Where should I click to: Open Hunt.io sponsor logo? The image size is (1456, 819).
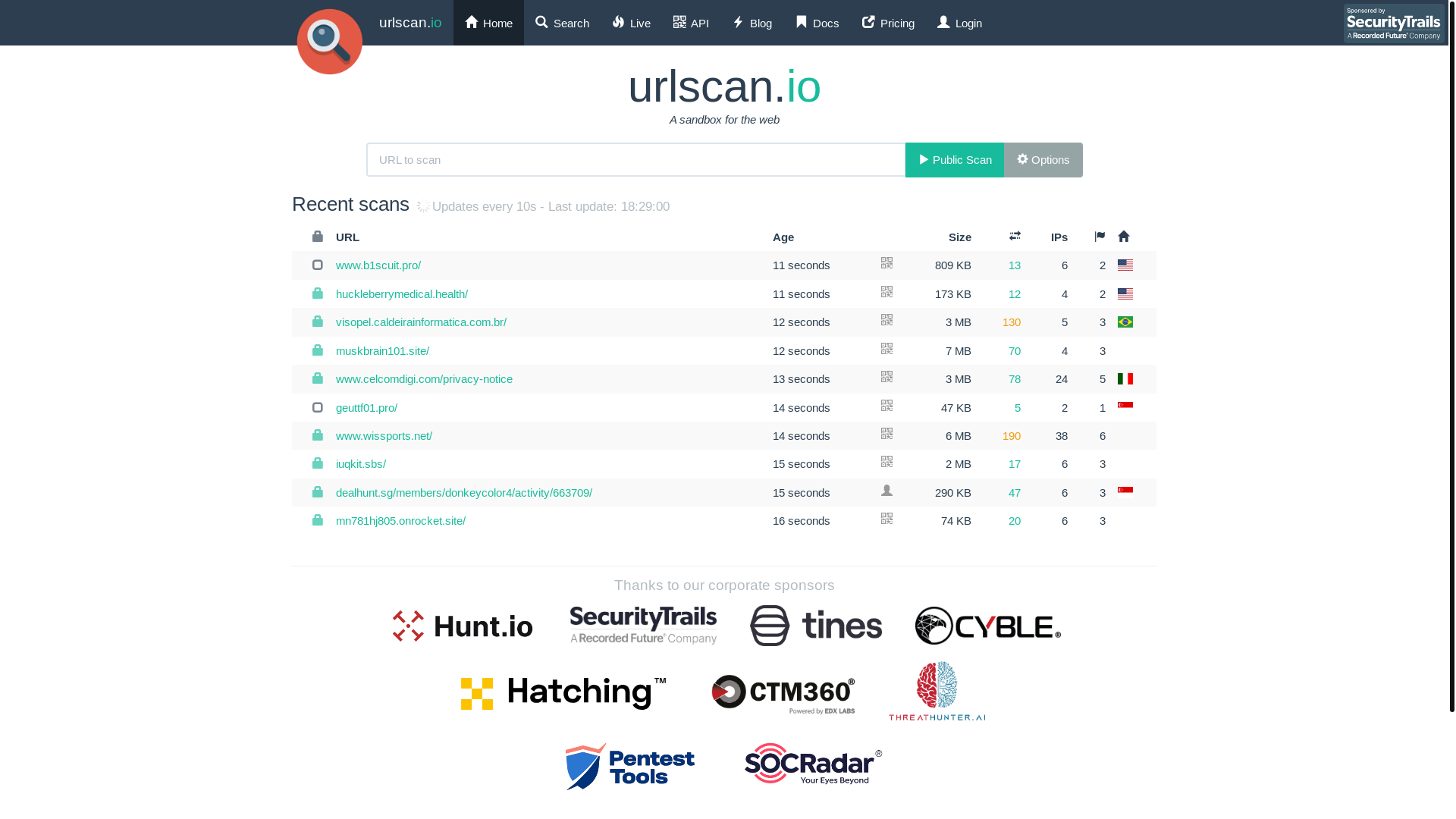[x=463, y=626]
